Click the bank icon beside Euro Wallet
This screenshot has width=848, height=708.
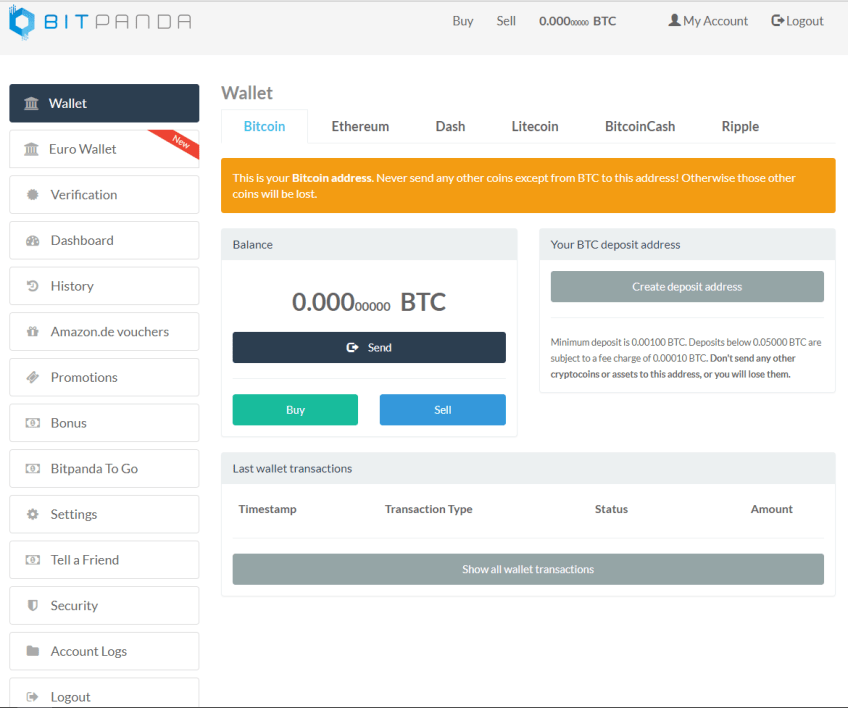tap(31, 149)
